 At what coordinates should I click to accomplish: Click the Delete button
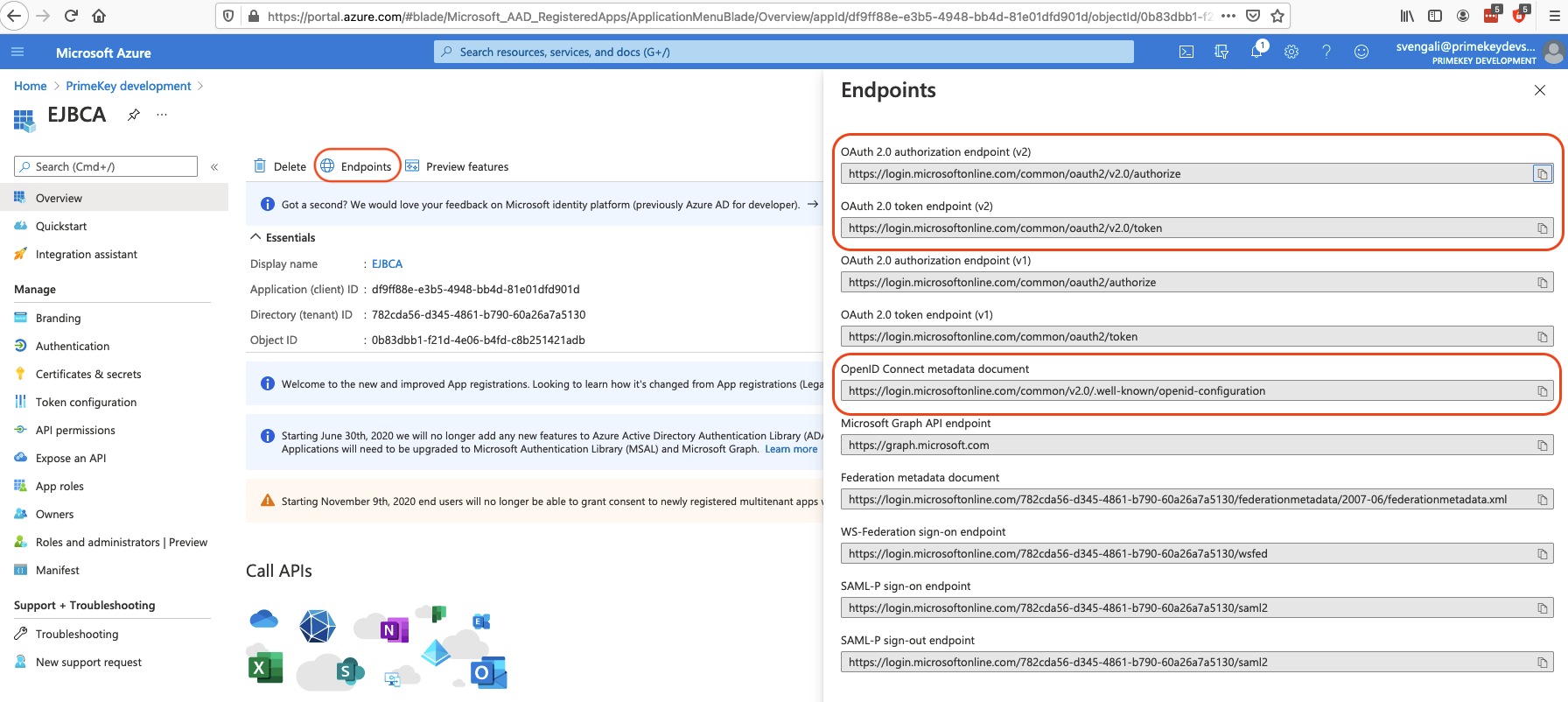point(280,166)
